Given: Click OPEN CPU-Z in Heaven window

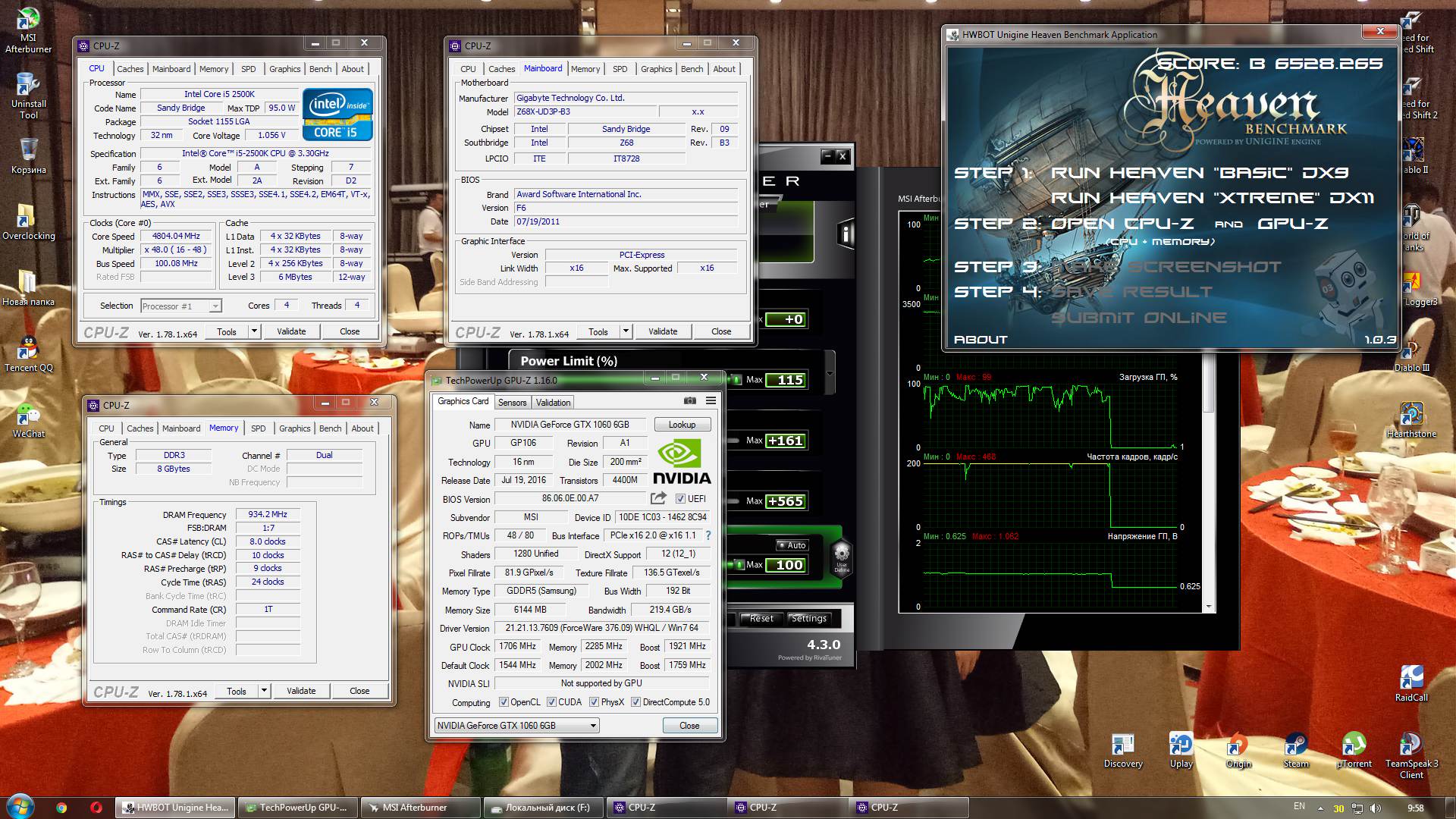Looking at the screenshot, I should click(1122, 224).
